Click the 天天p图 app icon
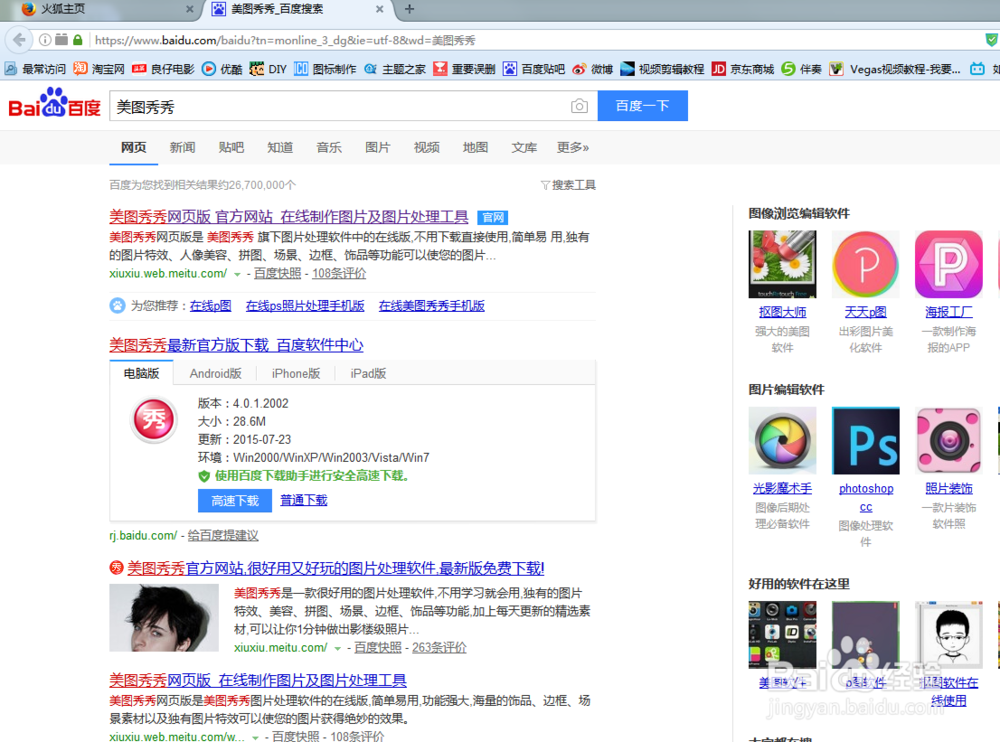The image size is (1000, 742). pyautogui.click(x=865, y=264)
